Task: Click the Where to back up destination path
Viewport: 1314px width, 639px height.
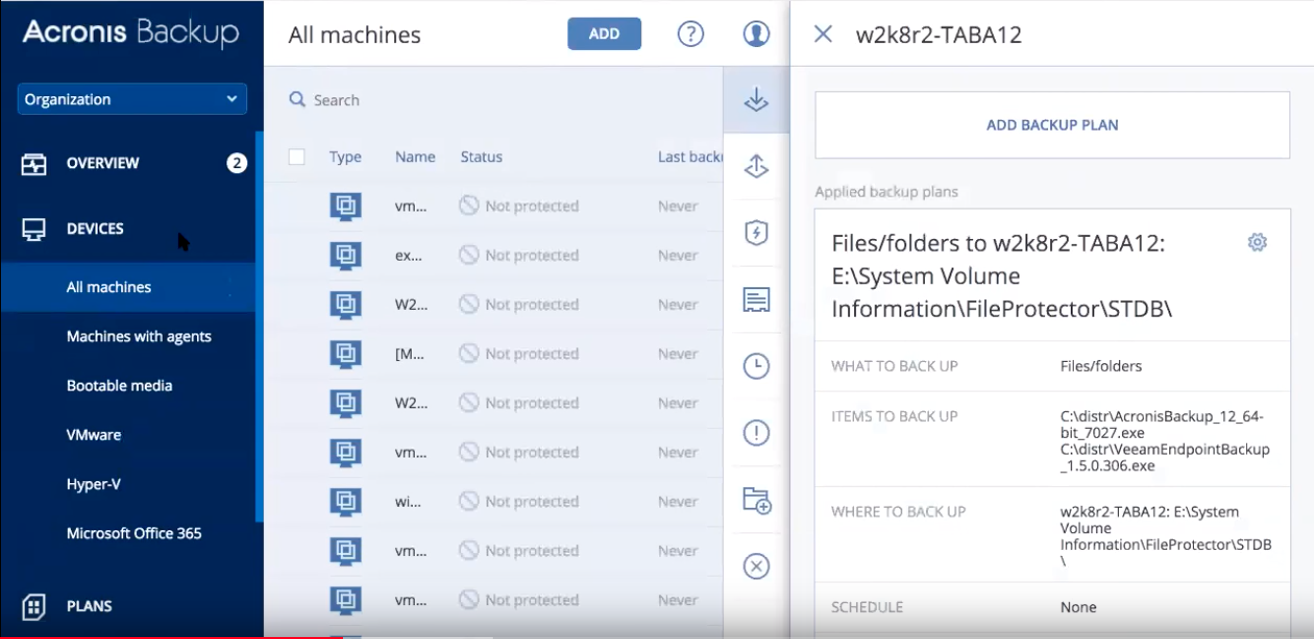Action: point(1166,536)
